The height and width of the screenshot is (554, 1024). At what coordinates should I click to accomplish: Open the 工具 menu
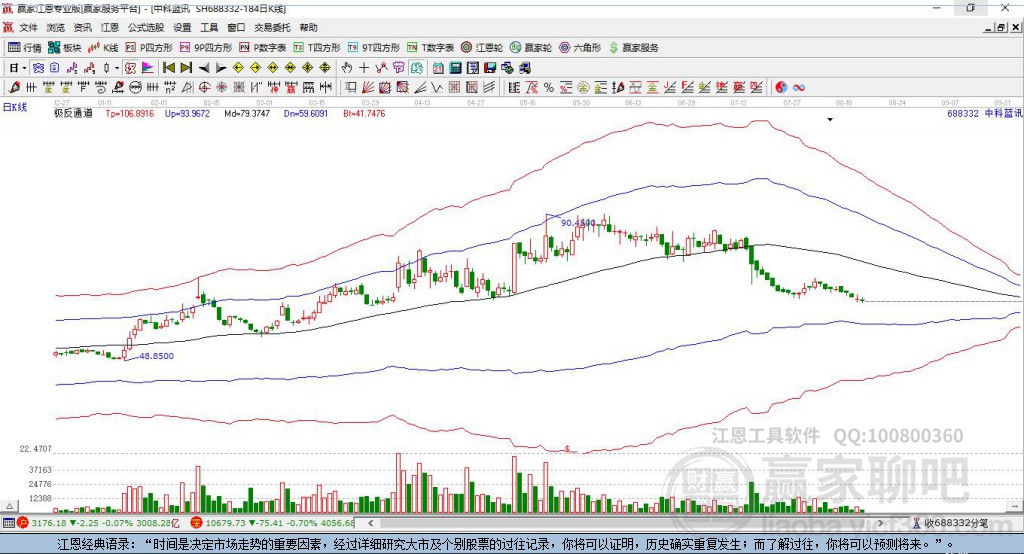click(x=209, y=27)
